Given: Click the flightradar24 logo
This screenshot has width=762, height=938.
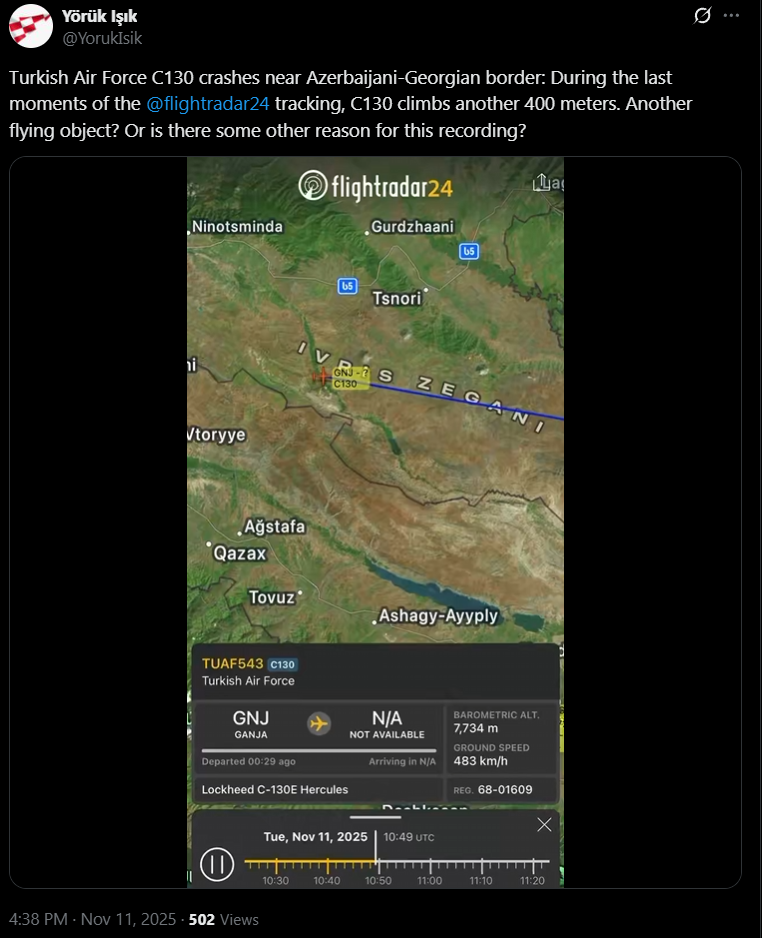Looking at the screenshot, I should [376, 186].
